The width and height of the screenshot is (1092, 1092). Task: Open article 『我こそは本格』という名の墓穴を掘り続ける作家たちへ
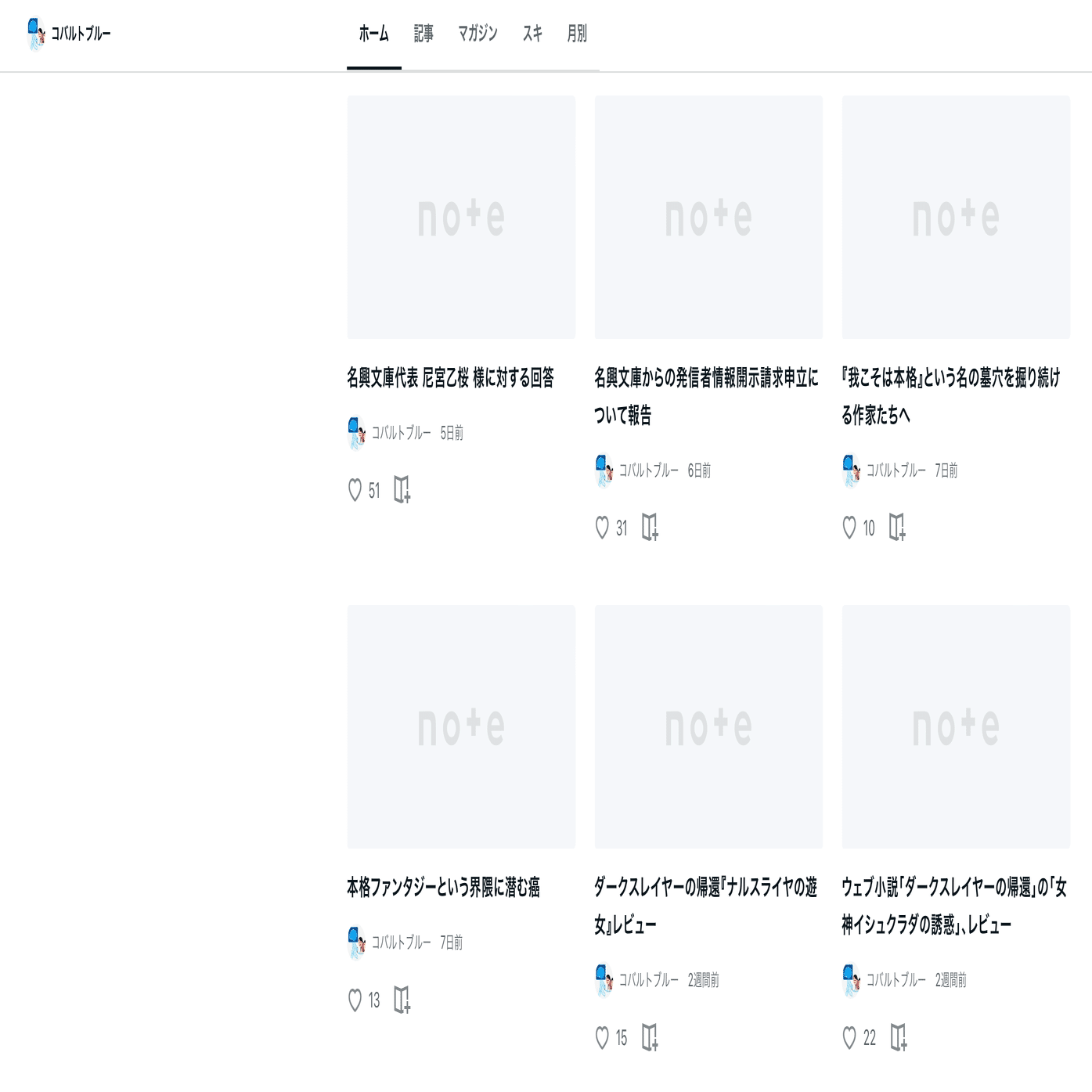(x=952, y=397)
